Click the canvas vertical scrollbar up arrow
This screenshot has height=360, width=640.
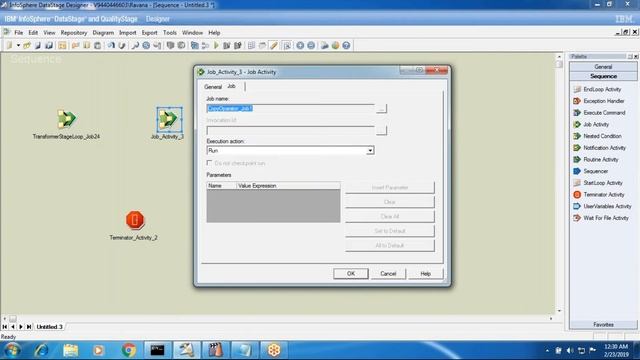click(x=559, y=57)
